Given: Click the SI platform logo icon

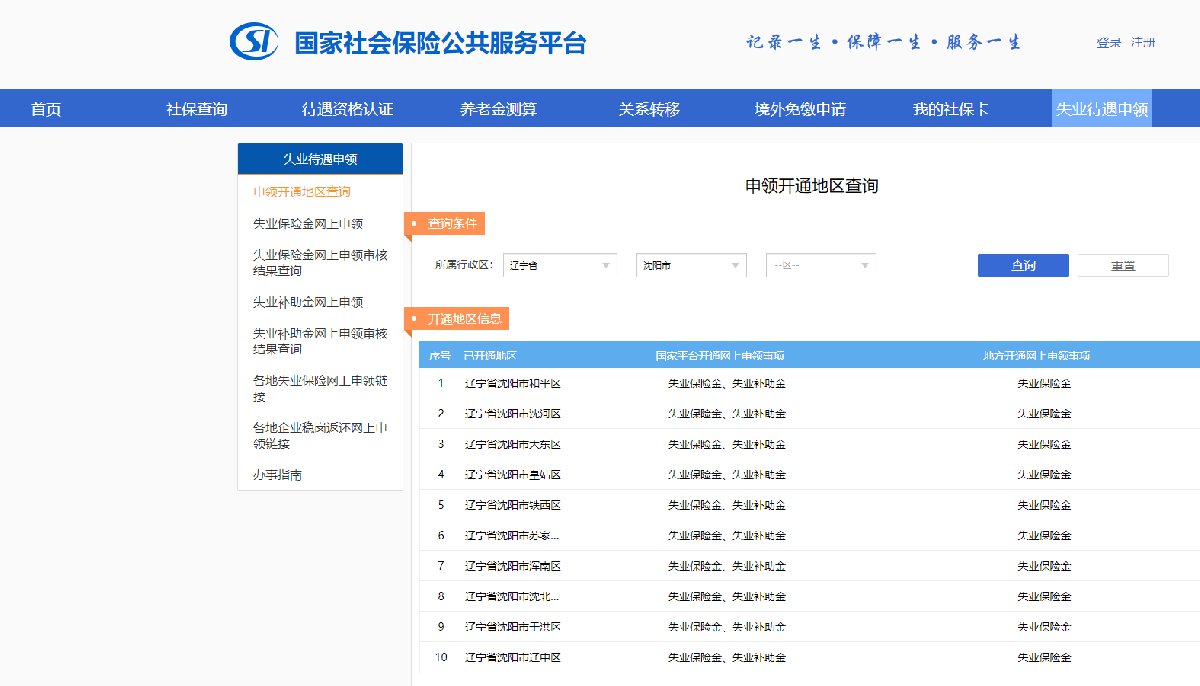Looking at the screenshot, I should tap(254, 42).
